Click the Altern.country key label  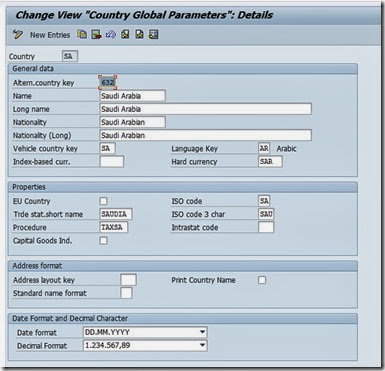[43, 83]
